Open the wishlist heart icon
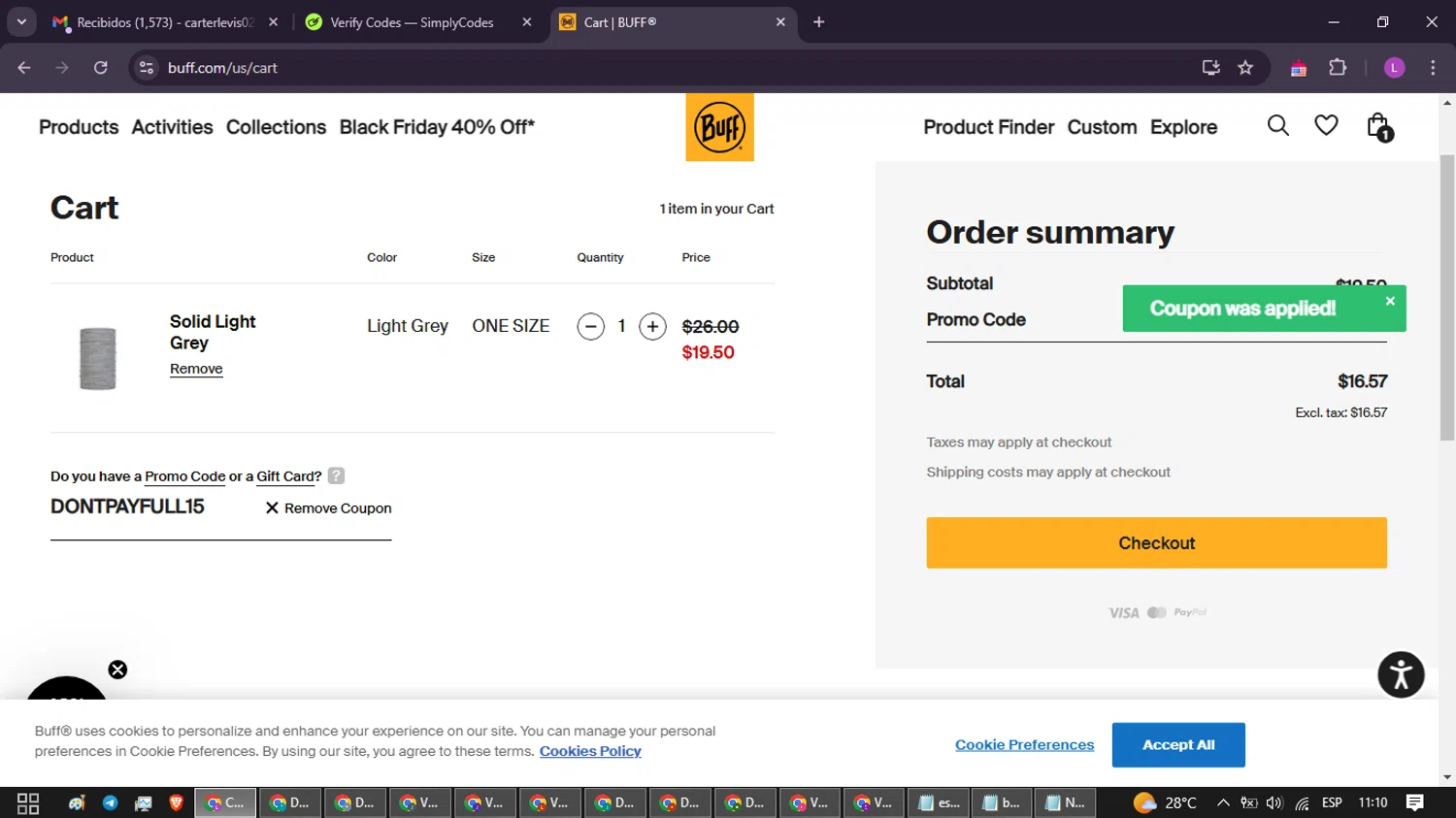Screen dimensions: 1456x818 click(1326, 125)
